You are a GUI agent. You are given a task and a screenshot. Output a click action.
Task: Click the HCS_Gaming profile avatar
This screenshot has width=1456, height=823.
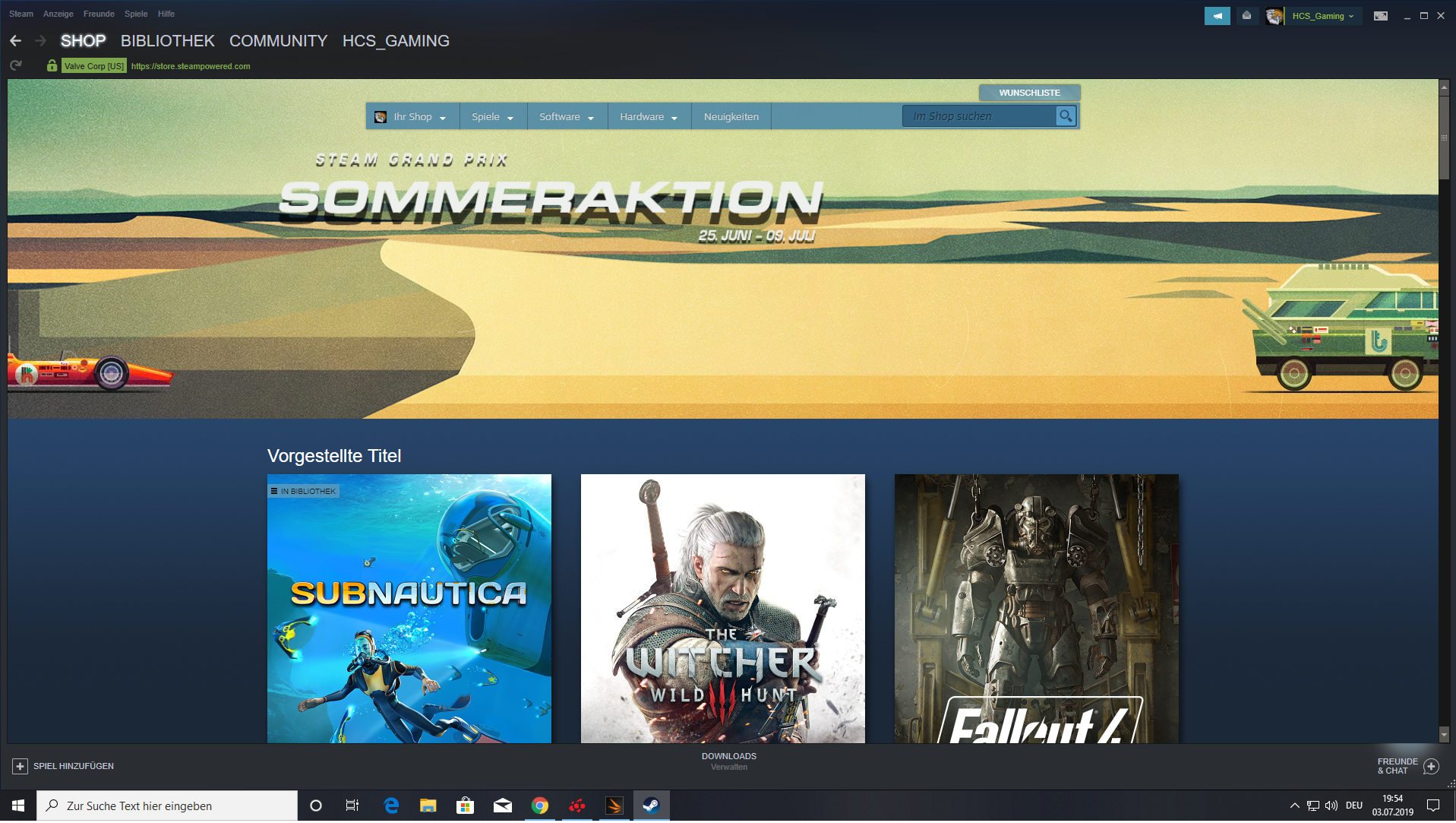(1274, 16)
